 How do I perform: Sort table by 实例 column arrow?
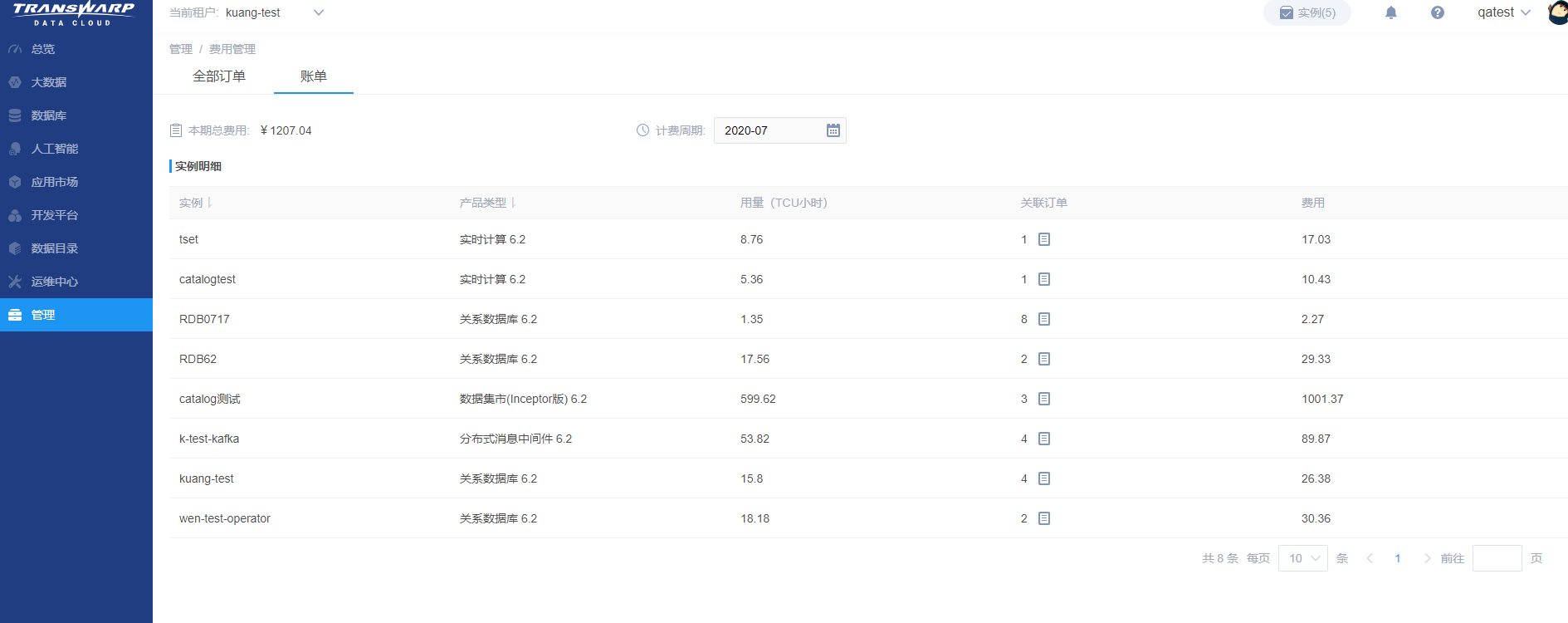[209, 203]
